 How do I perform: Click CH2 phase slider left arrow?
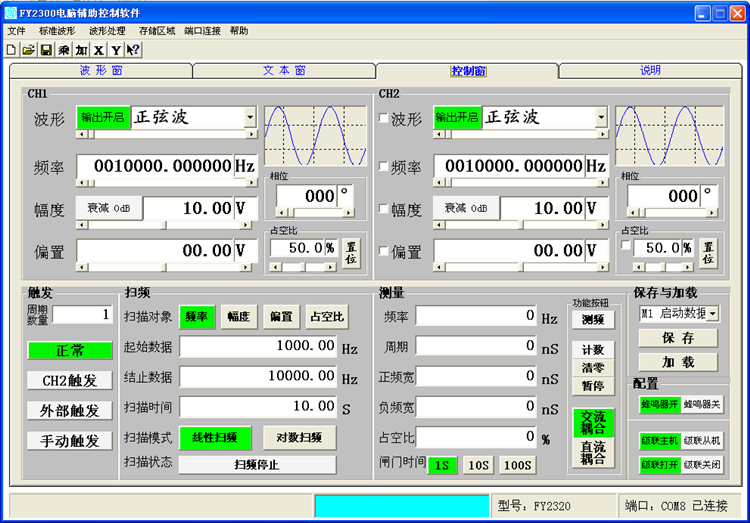pos(634,212)
